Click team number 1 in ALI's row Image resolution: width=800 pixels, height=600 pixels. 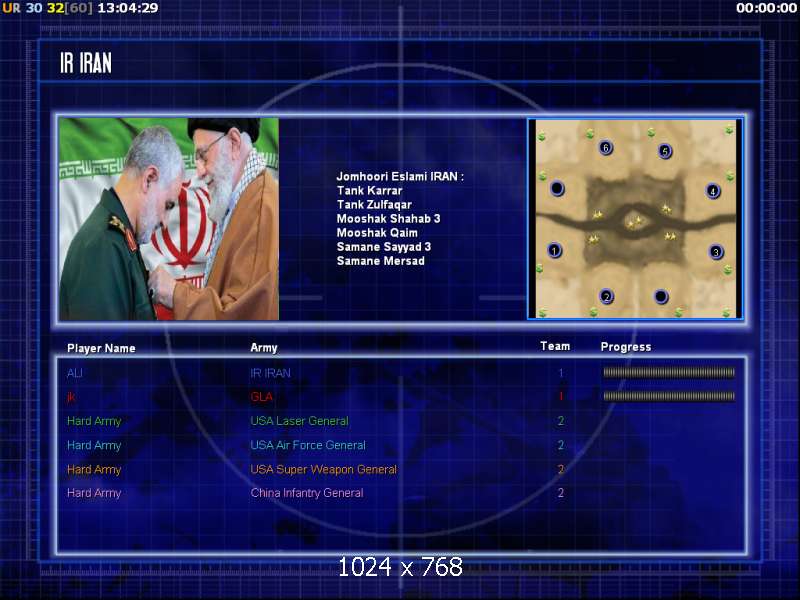[561, 373]
